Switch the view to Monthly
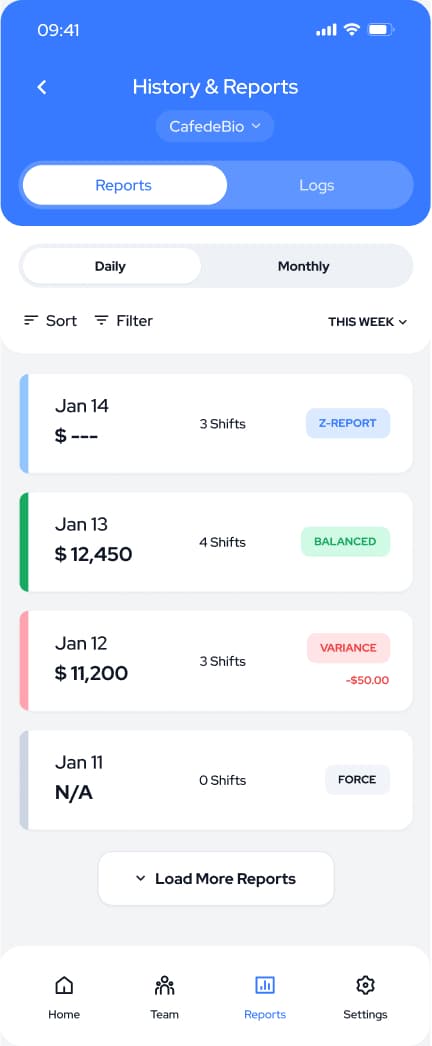 click(x=303, y=266)
